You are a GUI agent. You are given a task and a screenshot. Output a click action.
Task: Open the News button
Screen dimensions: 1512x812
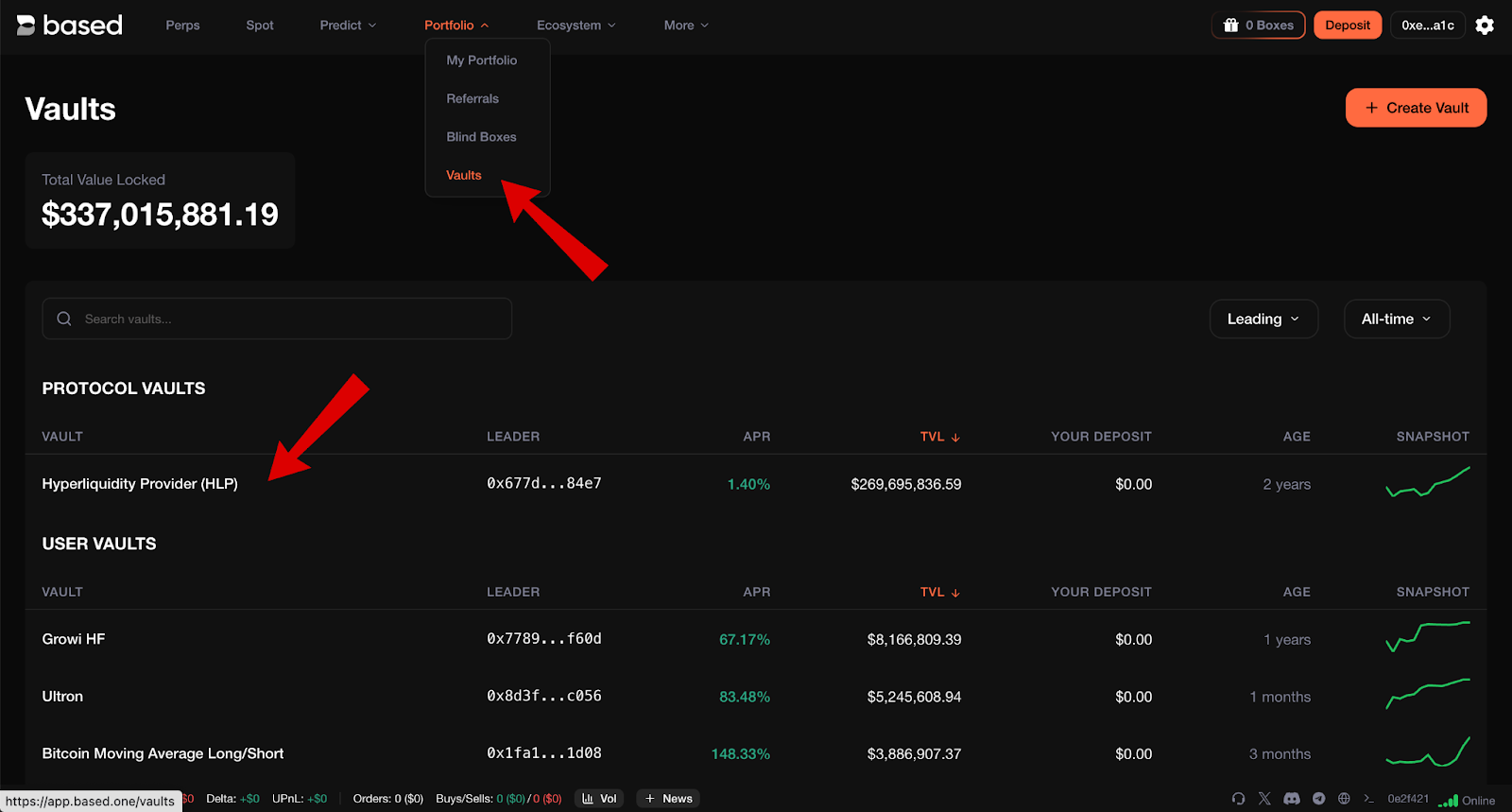[668, 799]
